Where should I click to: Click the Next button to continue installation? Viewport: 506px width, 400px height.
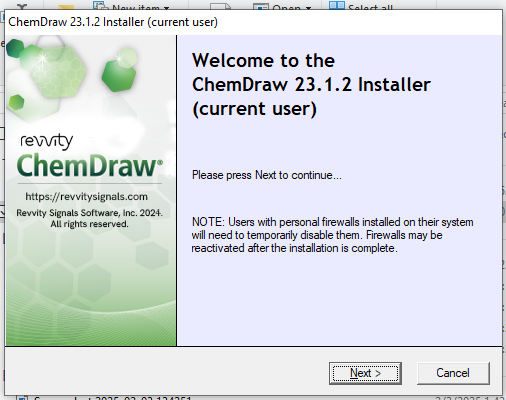(x=365, y=373)
